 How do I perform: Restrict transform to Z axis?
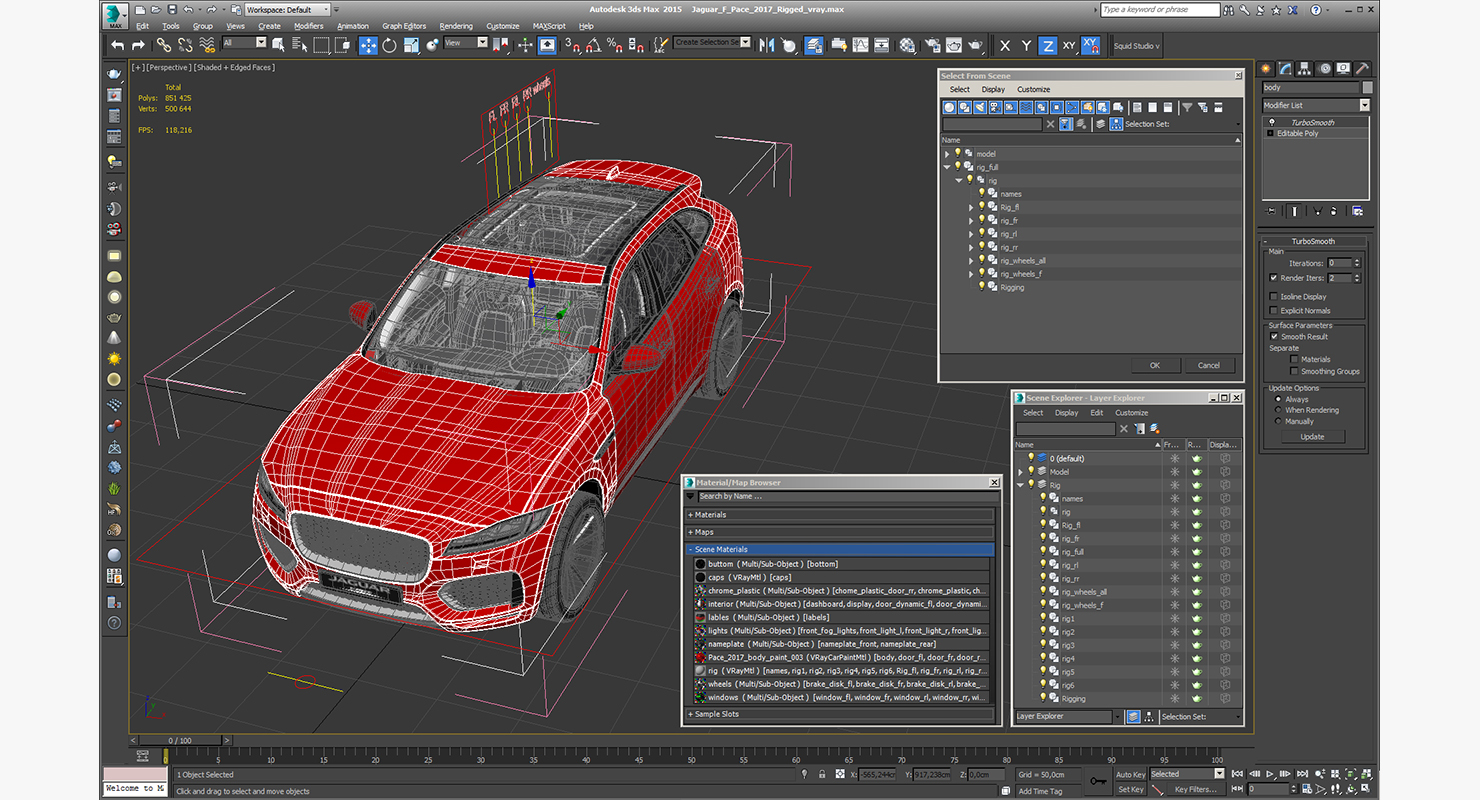1047,46
